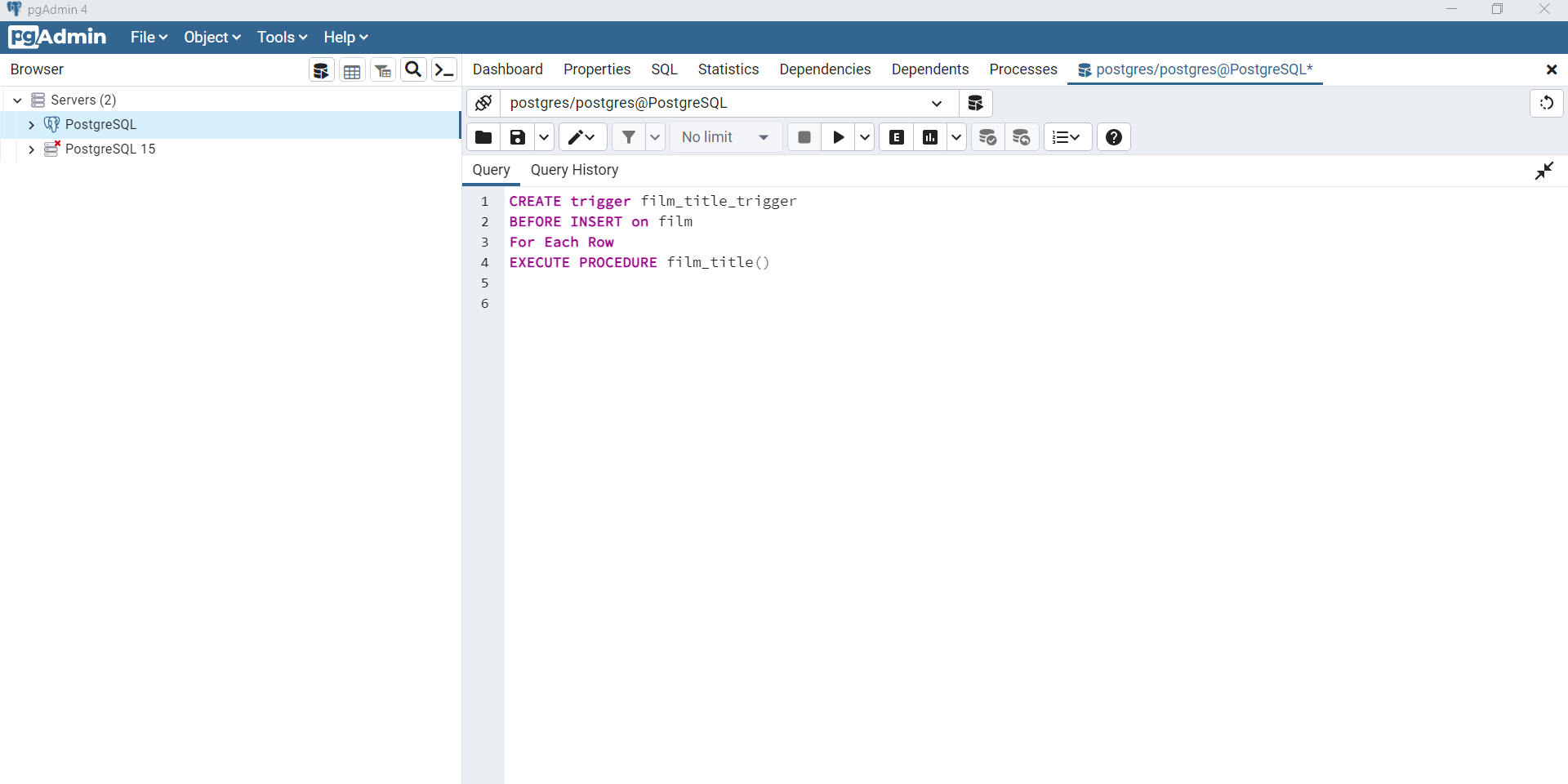Viewport: 1568px width, 784px height.
Task: Expand the PostgreSQL 15 server node
Action: tap(31, 149)
